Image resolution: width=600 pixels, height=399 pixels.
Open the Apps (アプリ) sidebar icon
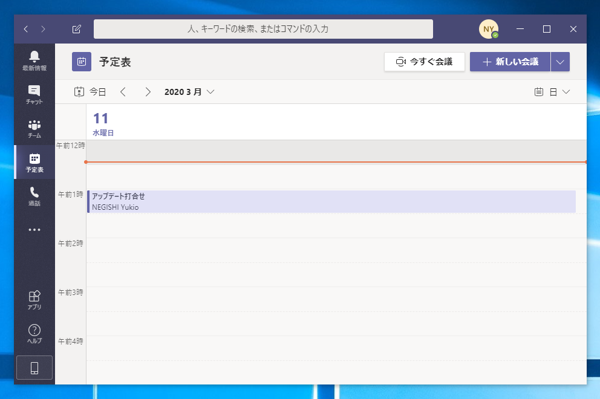click(34, 300)
